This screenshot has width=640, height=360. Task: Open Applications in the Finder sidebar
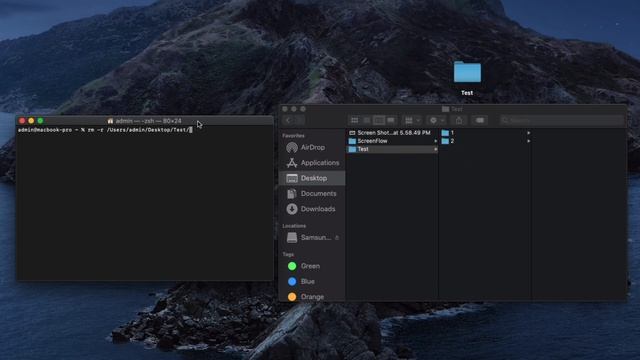click(312, 163)
